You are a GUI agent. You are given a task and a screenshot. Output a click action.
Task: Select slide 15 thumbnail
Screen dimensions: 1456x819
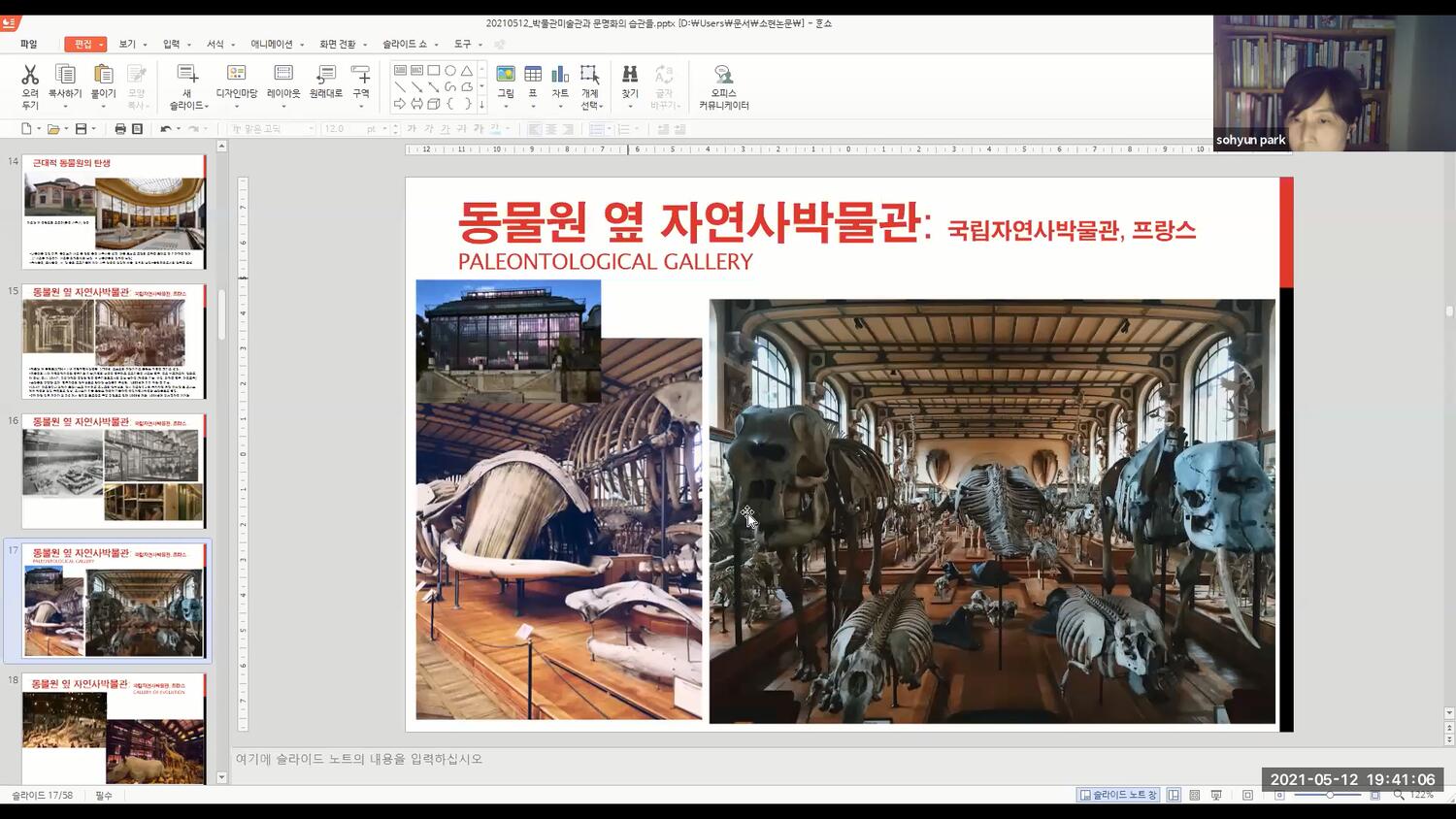[114, 342]
